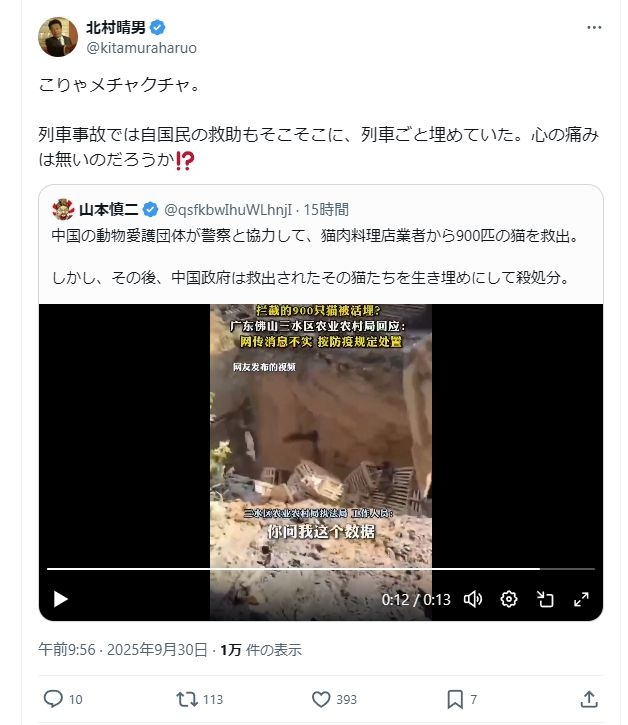Click 山本慎二's small avatar icon
628x725 pixels.
click(x=63, y=209)
